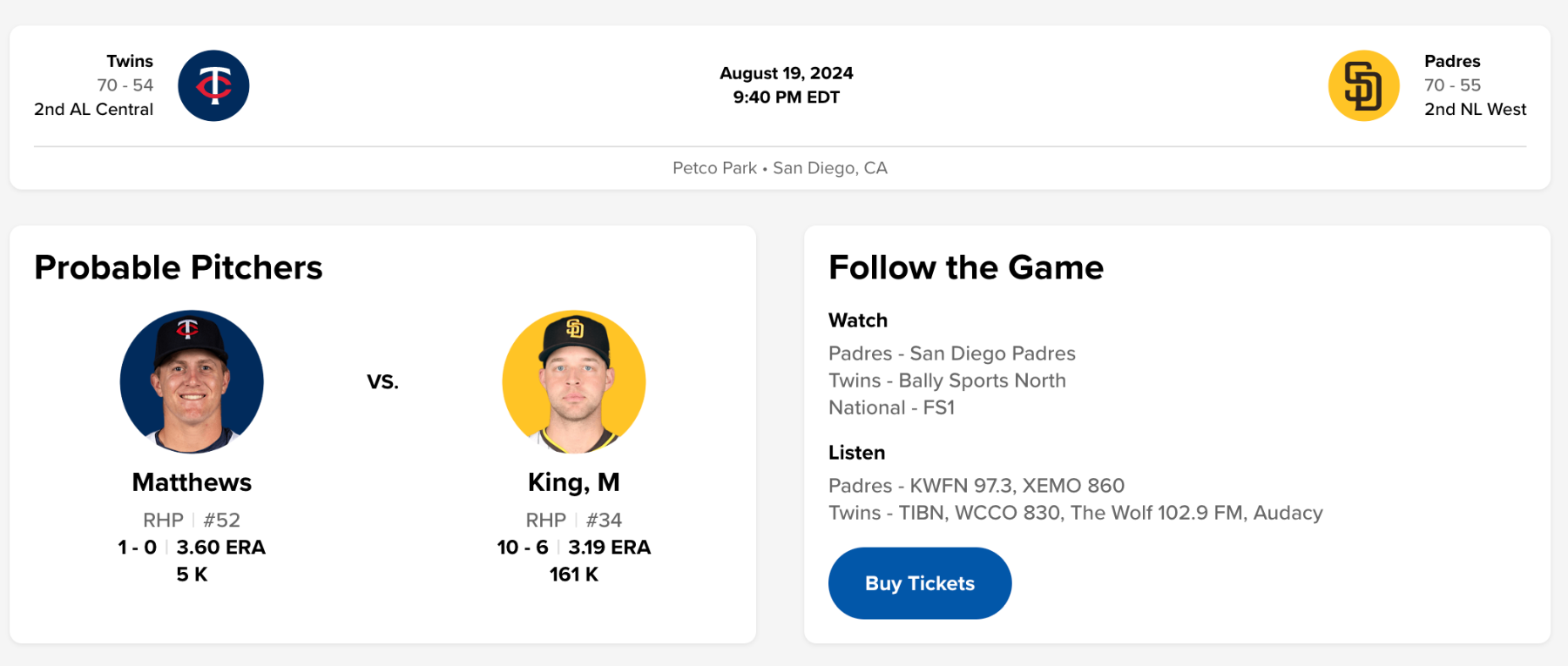Screen dimensions: 1568x666
Task: Open the King, M pitcher name link
Action: click(x=574, y=482)
